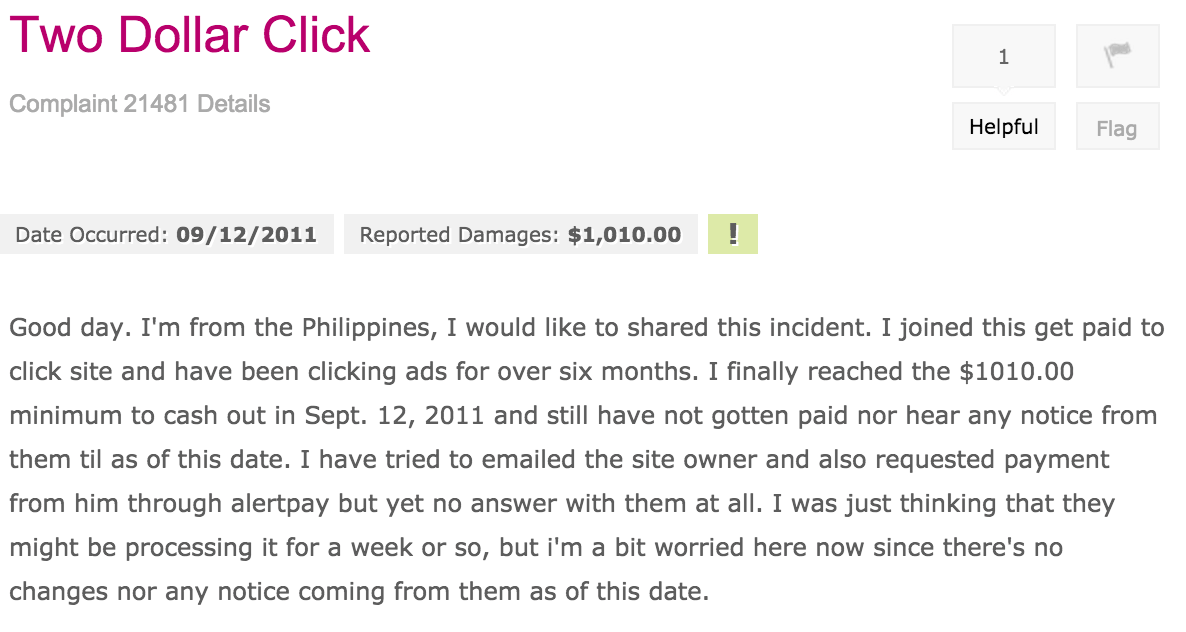This screenshot has height=632, width=1186.
Task: Mark this complaint as Helpful
Action: 1004,126
